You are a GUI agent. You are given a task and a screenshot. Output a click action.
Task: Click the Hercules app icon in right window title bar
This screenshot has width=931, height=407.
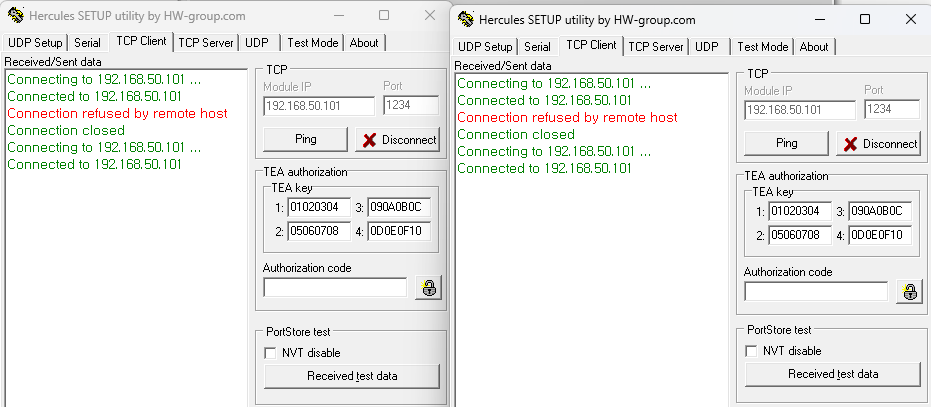click(x=466, y=20)
